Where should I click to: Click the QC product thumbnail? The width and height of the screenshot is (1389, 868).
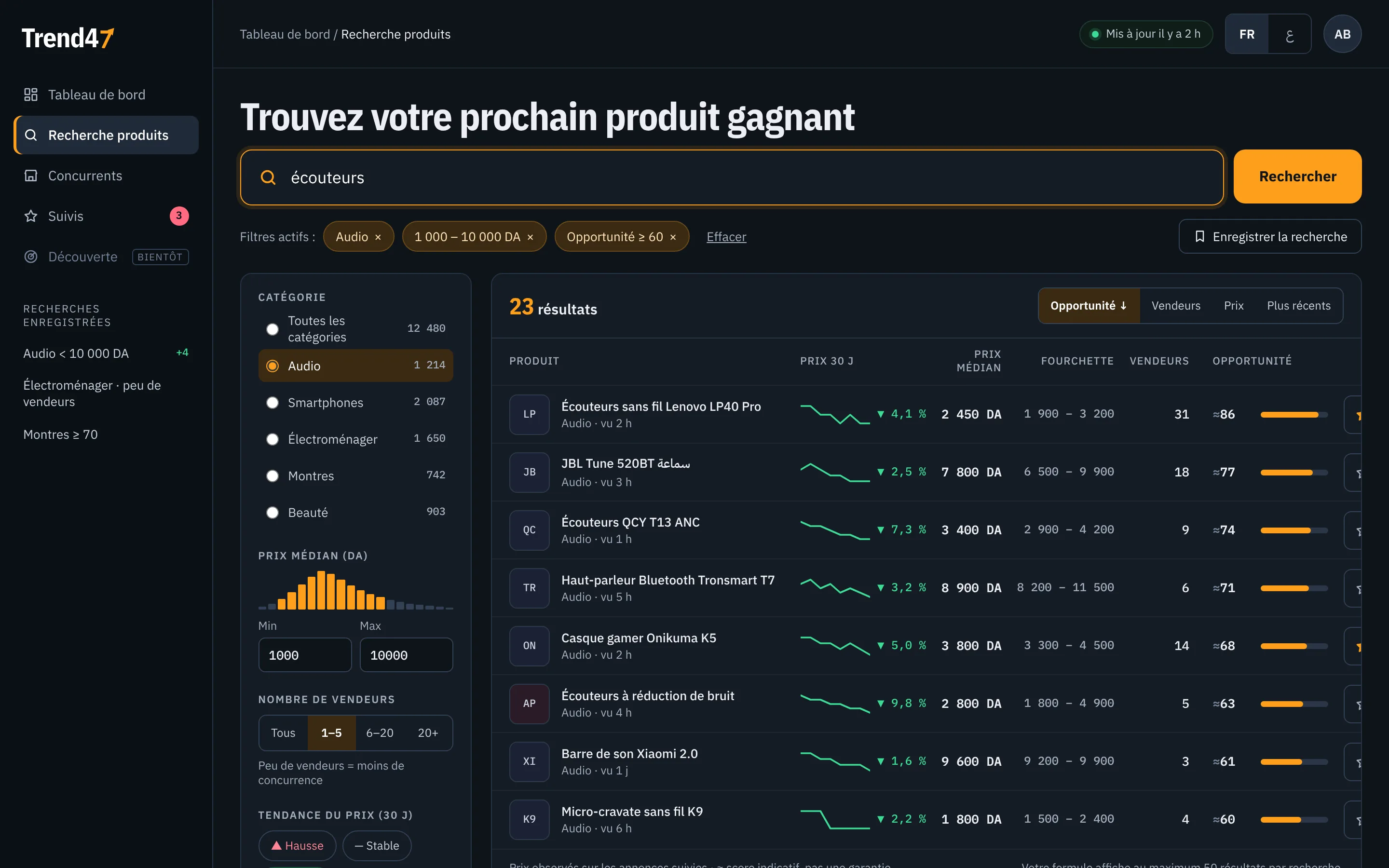529,530
